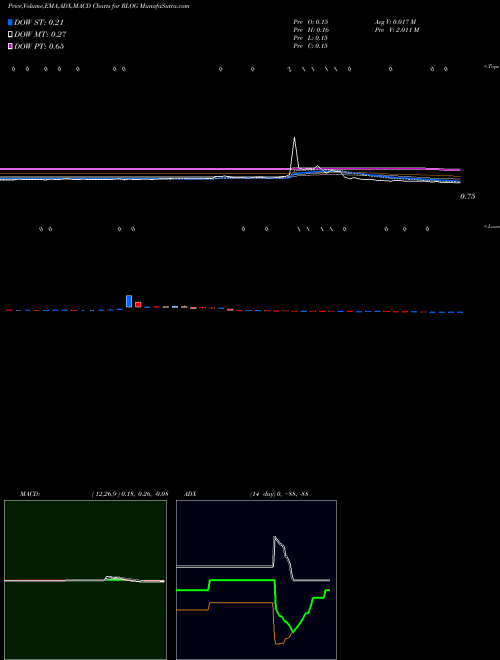
Task: Click the white price spike peak
Action: click(294, 138)
